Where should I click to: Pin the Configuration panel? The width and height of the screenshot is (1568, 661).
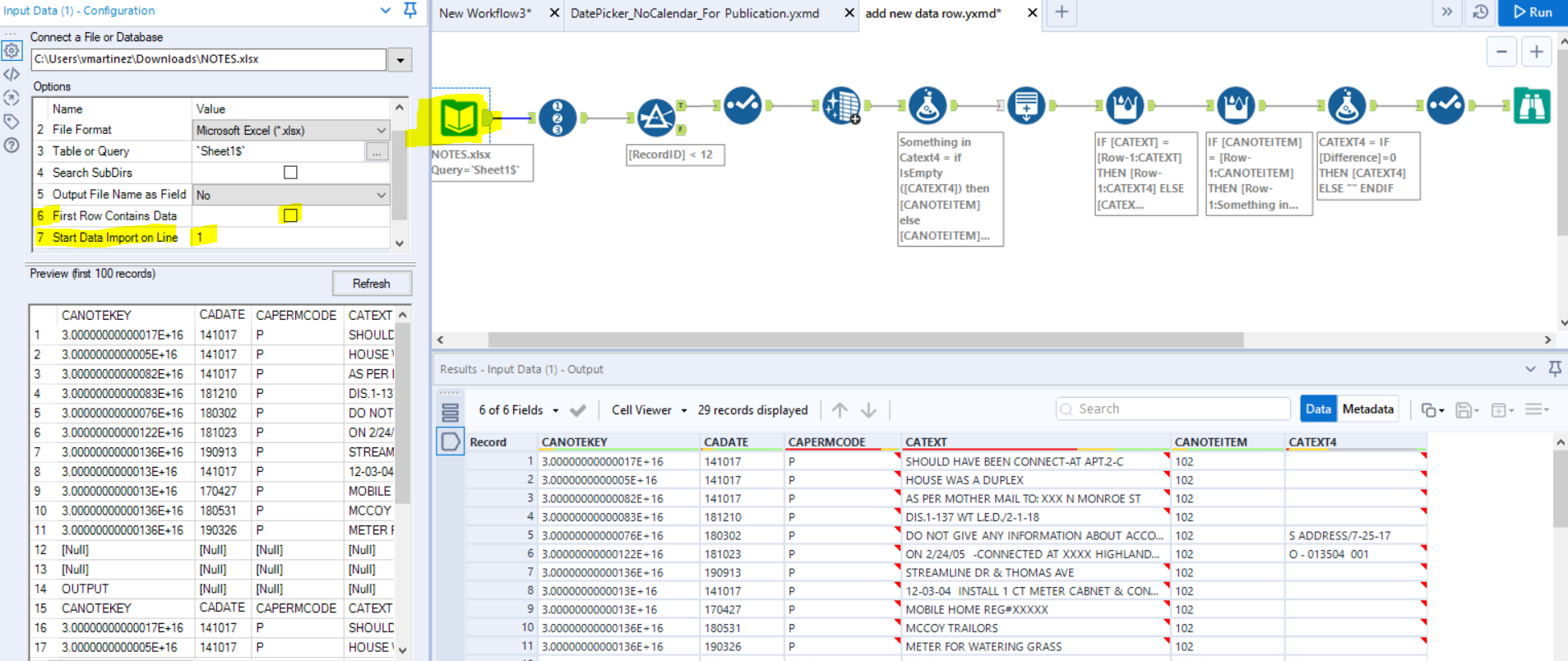pyautogui.click(x=410, y=11)
